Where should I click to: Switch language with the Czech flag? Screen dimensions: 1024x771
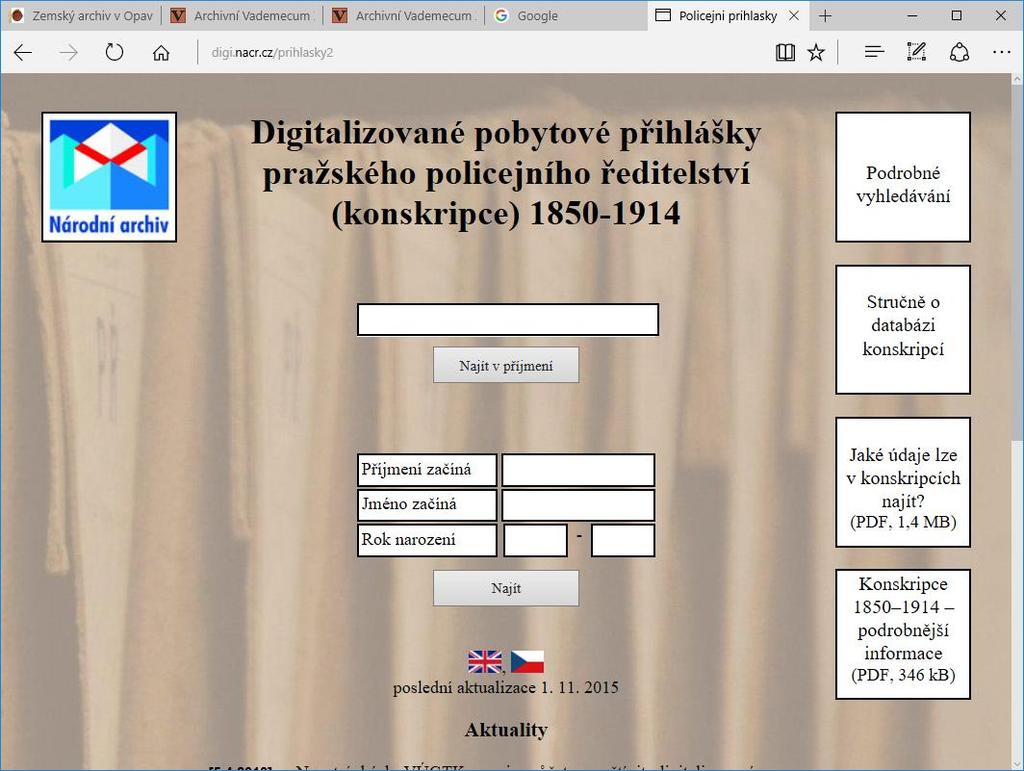[x=527, y=661]
